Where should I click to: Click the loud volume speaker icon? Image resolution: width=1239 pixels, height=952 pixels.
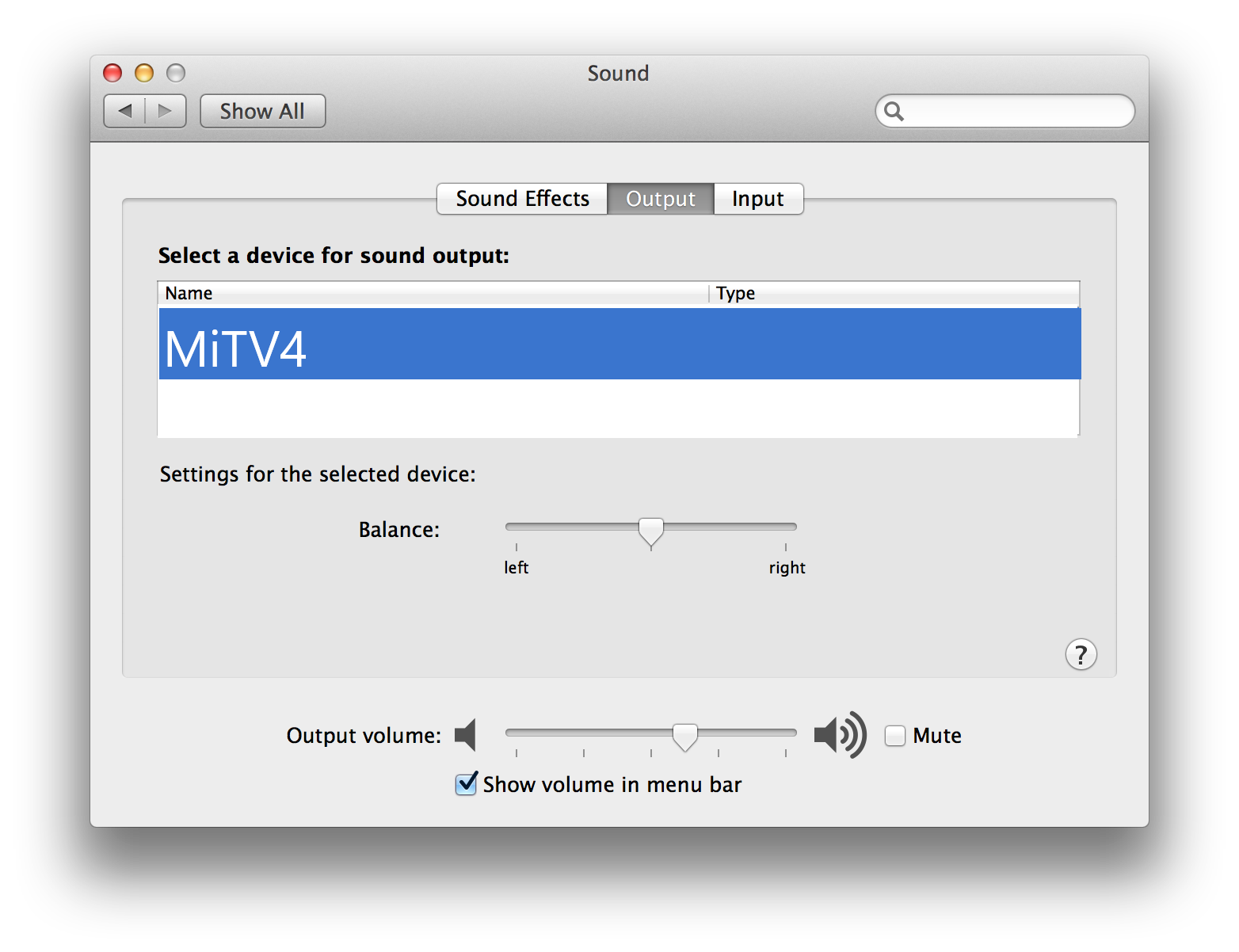840,735
